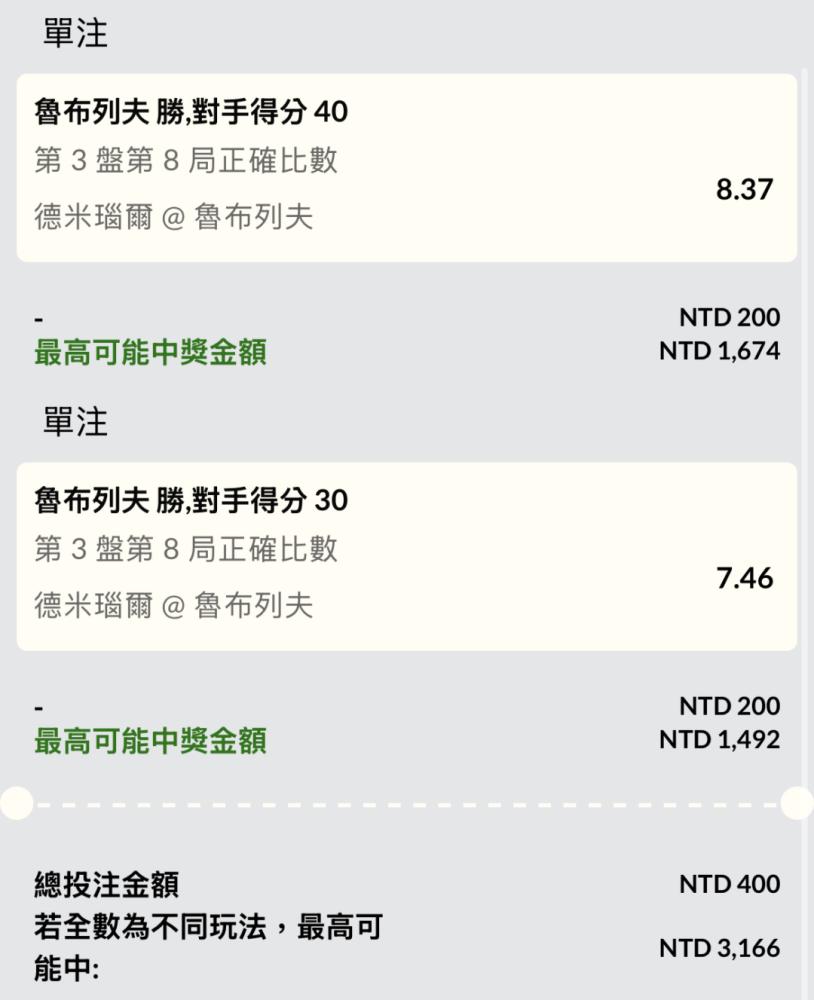Screen dimensions: 814x1000
Task: Click the NTD 1,674 payout amount
Action: tap(720, 351)
